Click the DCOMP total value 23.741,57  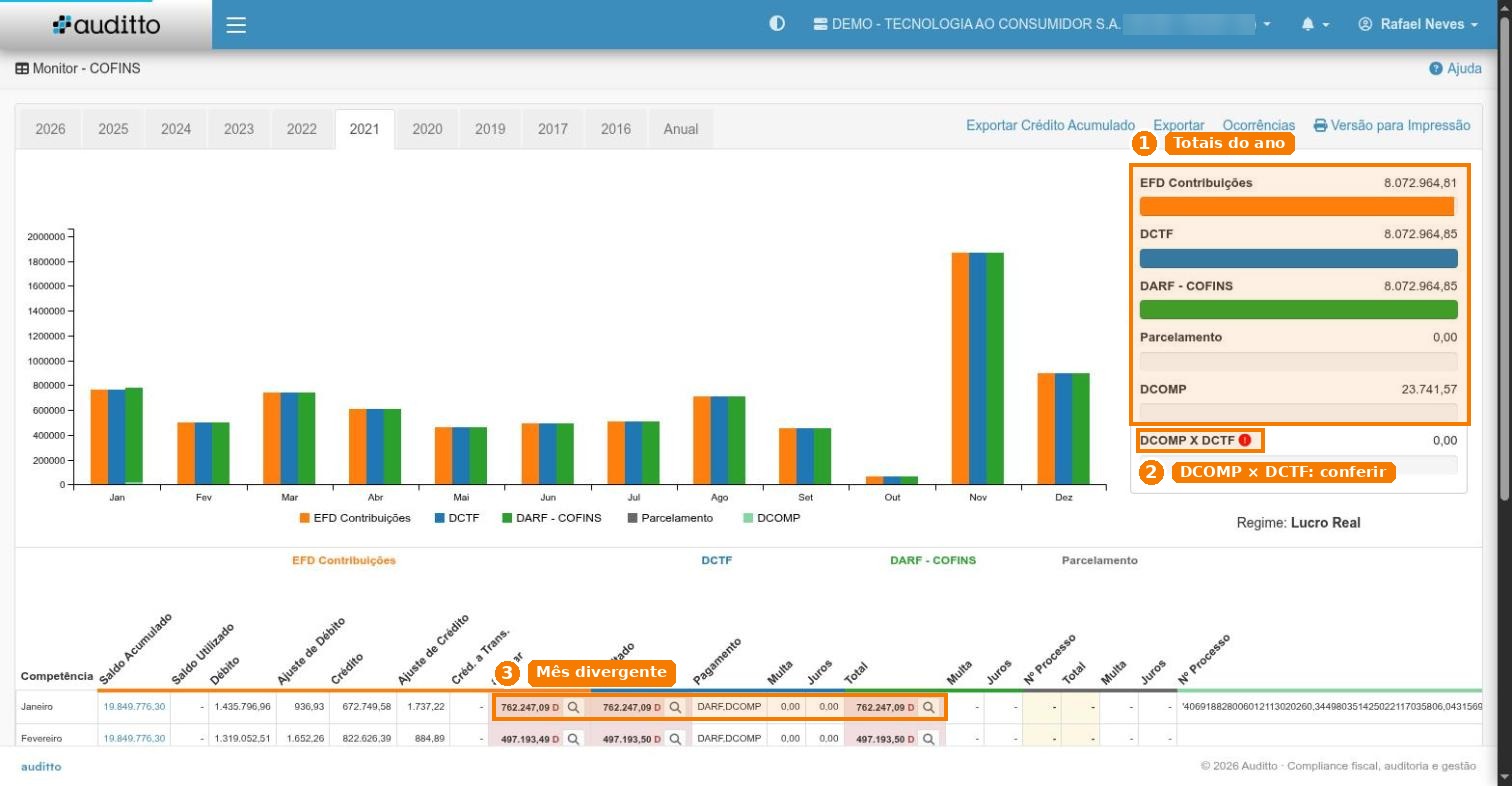click(x=1429, y=389)
